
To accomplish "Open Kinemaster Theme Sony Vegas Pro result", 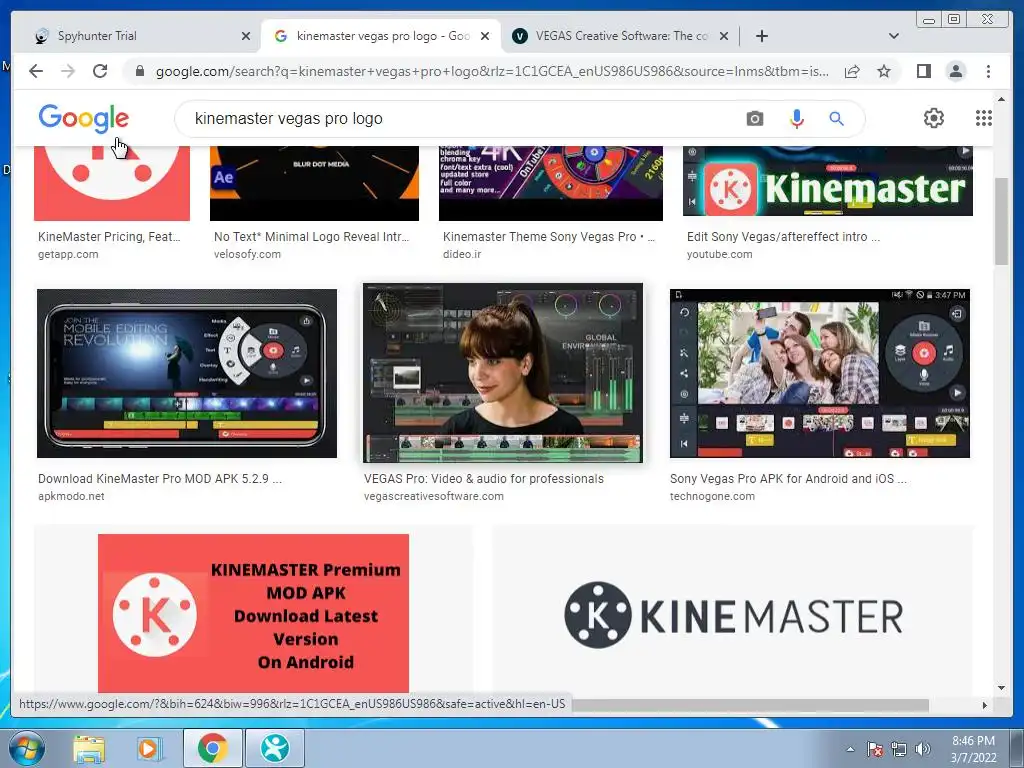I will point(549,236).
